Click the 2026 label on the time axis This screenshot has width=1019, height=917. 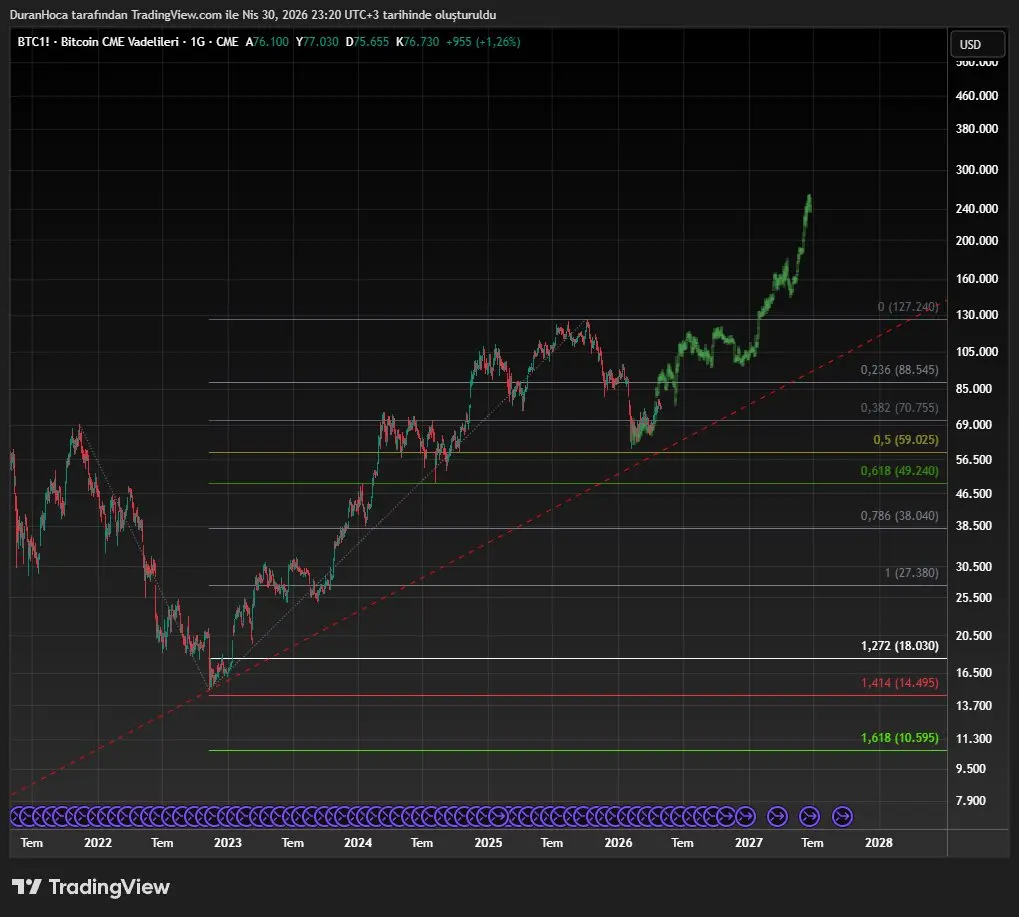(x=618, y=842)
